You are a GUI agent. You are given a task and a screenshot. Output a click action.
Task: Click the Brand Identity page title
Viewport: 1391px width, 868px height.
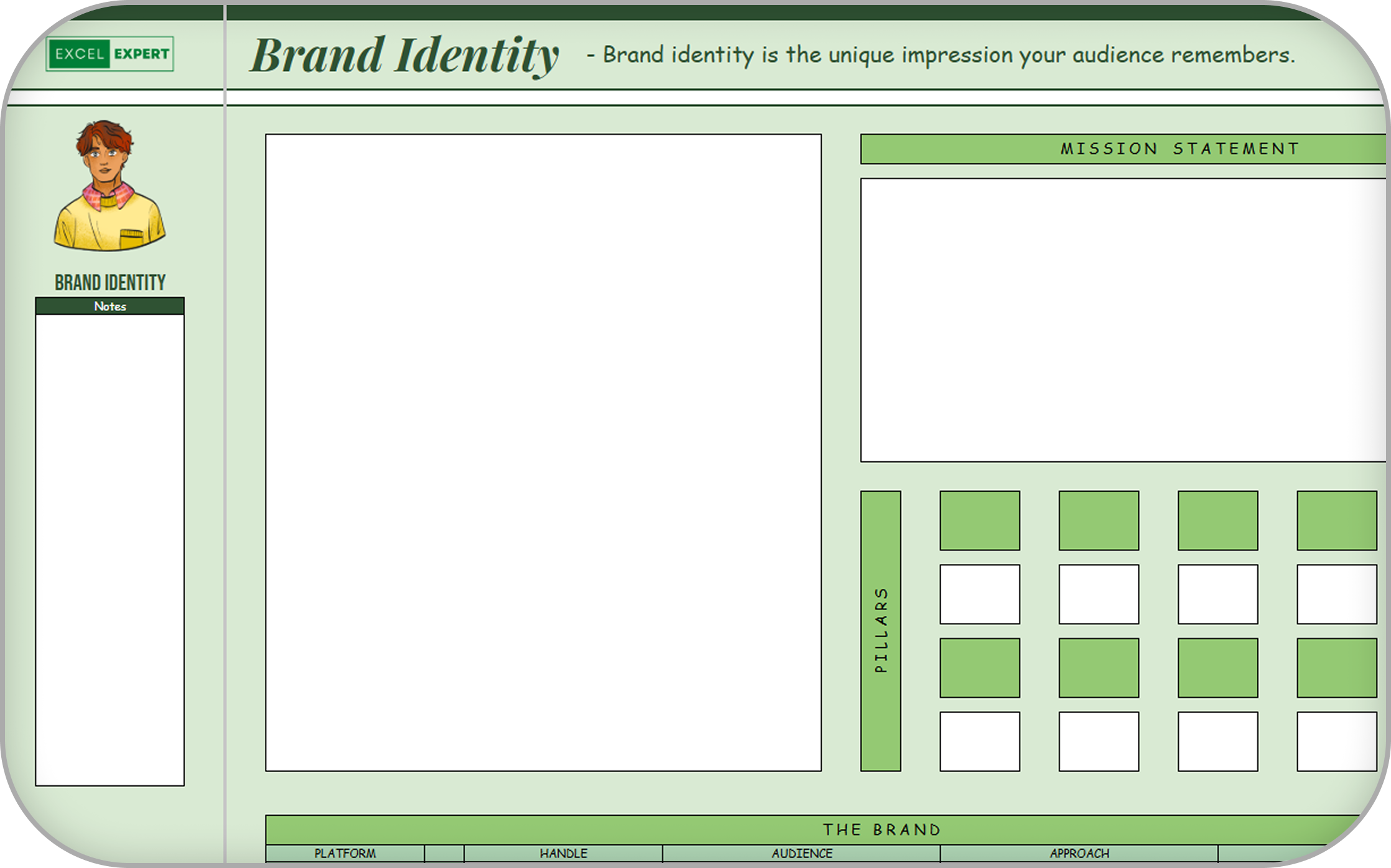pyautogui.click(x=404, y=55)
